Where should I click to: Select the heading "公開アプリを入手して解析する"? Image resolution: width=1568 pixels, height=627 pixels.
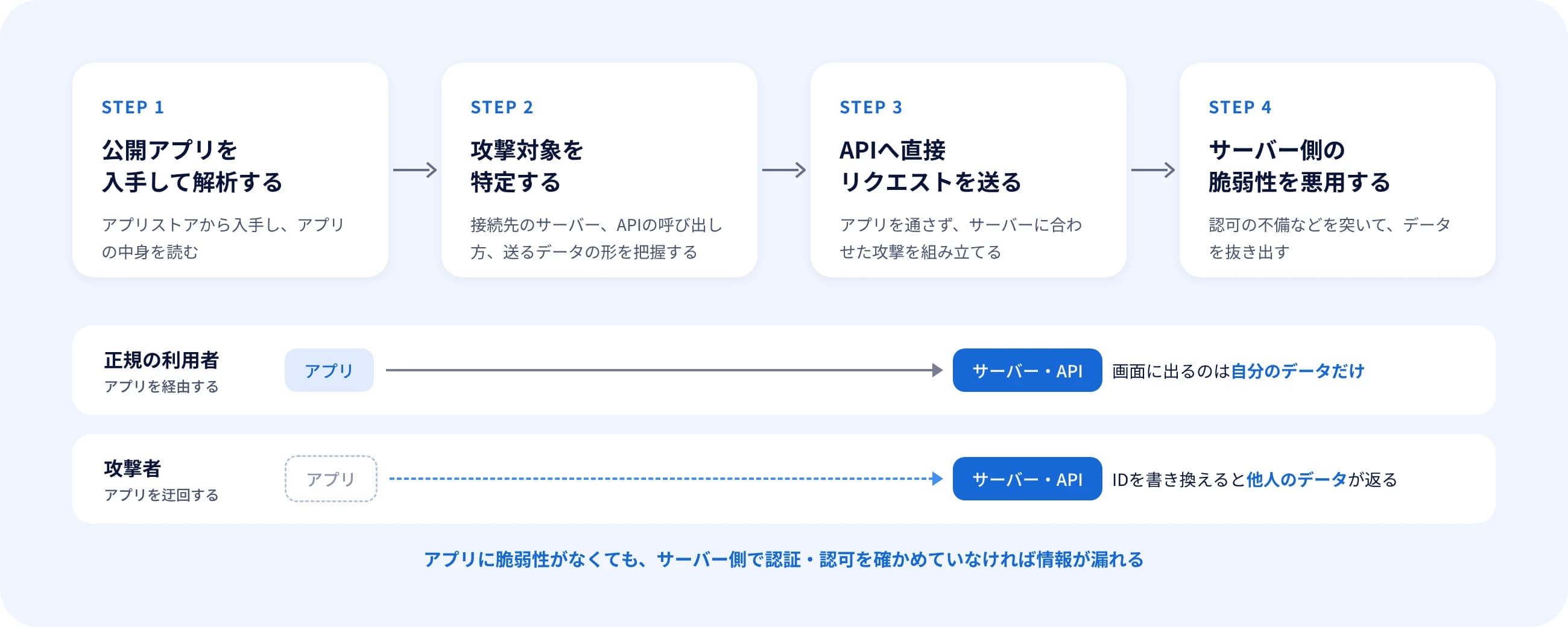point(192,166)
